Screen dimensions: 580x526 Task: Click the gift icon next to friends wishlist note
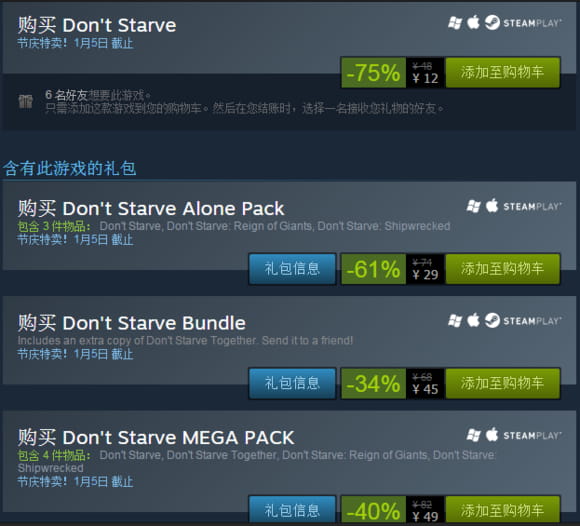click(x=26, y=101)
